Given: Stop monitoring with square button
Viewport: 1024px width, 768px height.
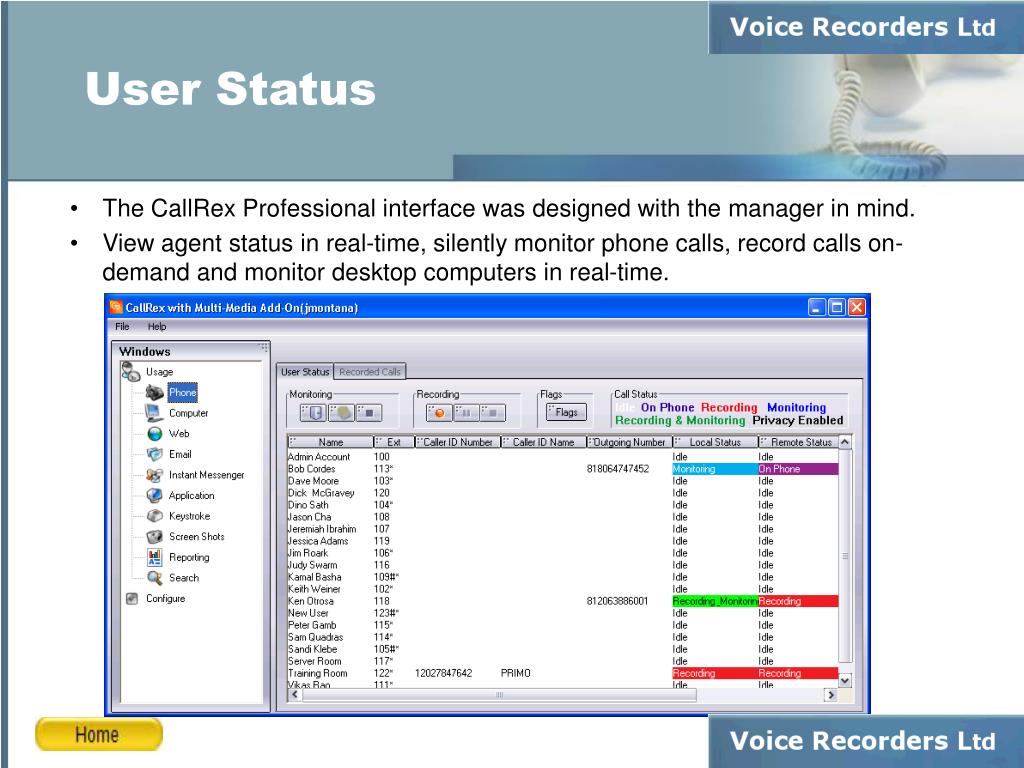Looking at the screenshot, I should (x=368, y=413).
